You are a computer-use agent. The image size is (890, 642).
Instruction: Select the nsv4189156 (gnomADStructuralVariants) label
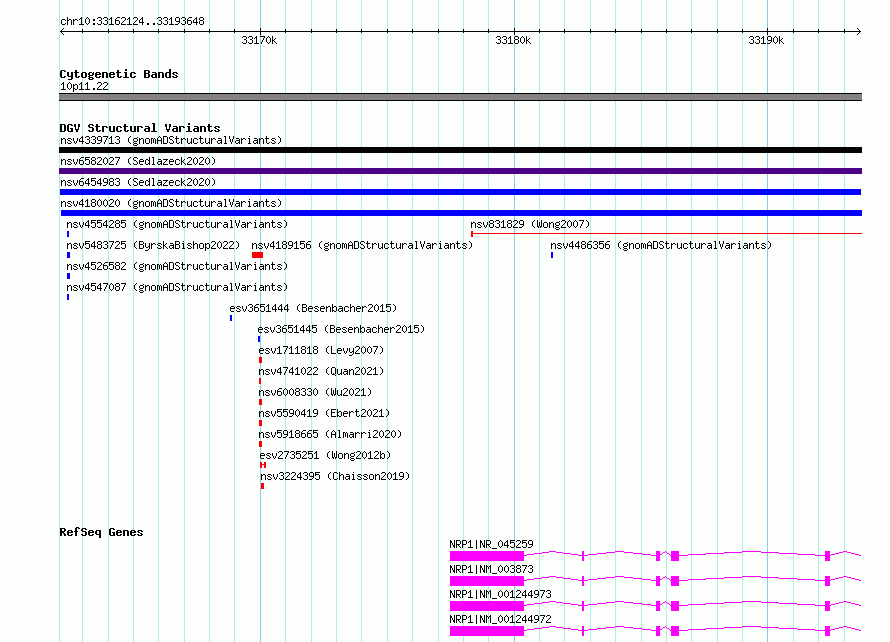point(362,245)
